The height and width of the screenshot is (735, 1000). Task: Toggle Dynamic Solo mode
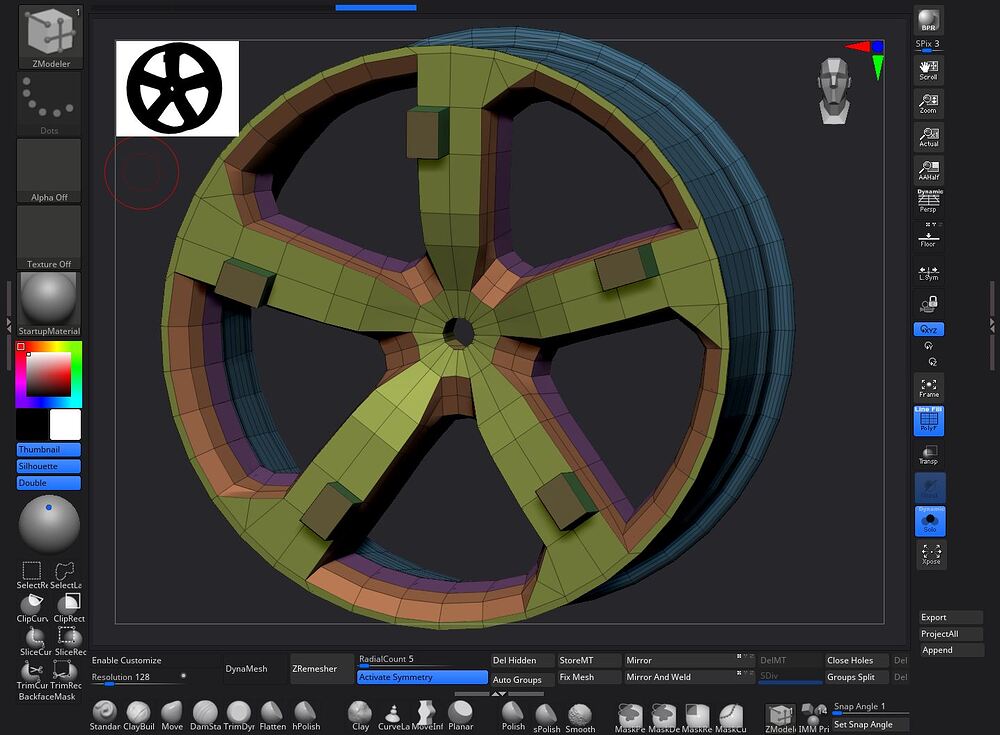click(x=930, y=521)
